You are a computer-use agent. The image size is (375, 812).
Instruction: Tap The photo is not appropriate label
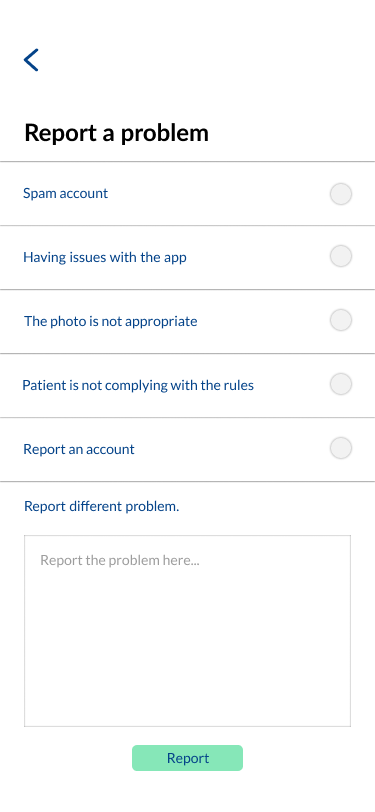pos(111,321)
